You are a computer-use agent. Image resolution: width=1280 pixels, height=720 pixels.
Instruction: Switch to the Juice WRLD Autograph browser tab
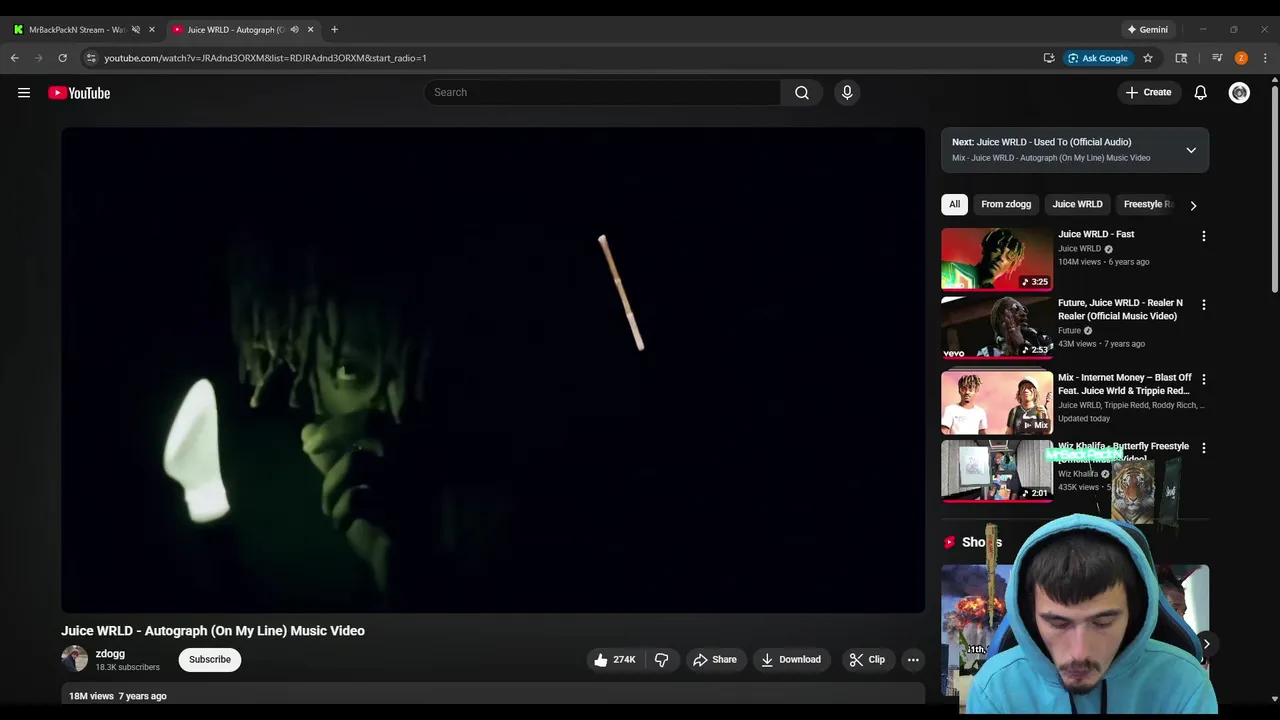point(235,29)
